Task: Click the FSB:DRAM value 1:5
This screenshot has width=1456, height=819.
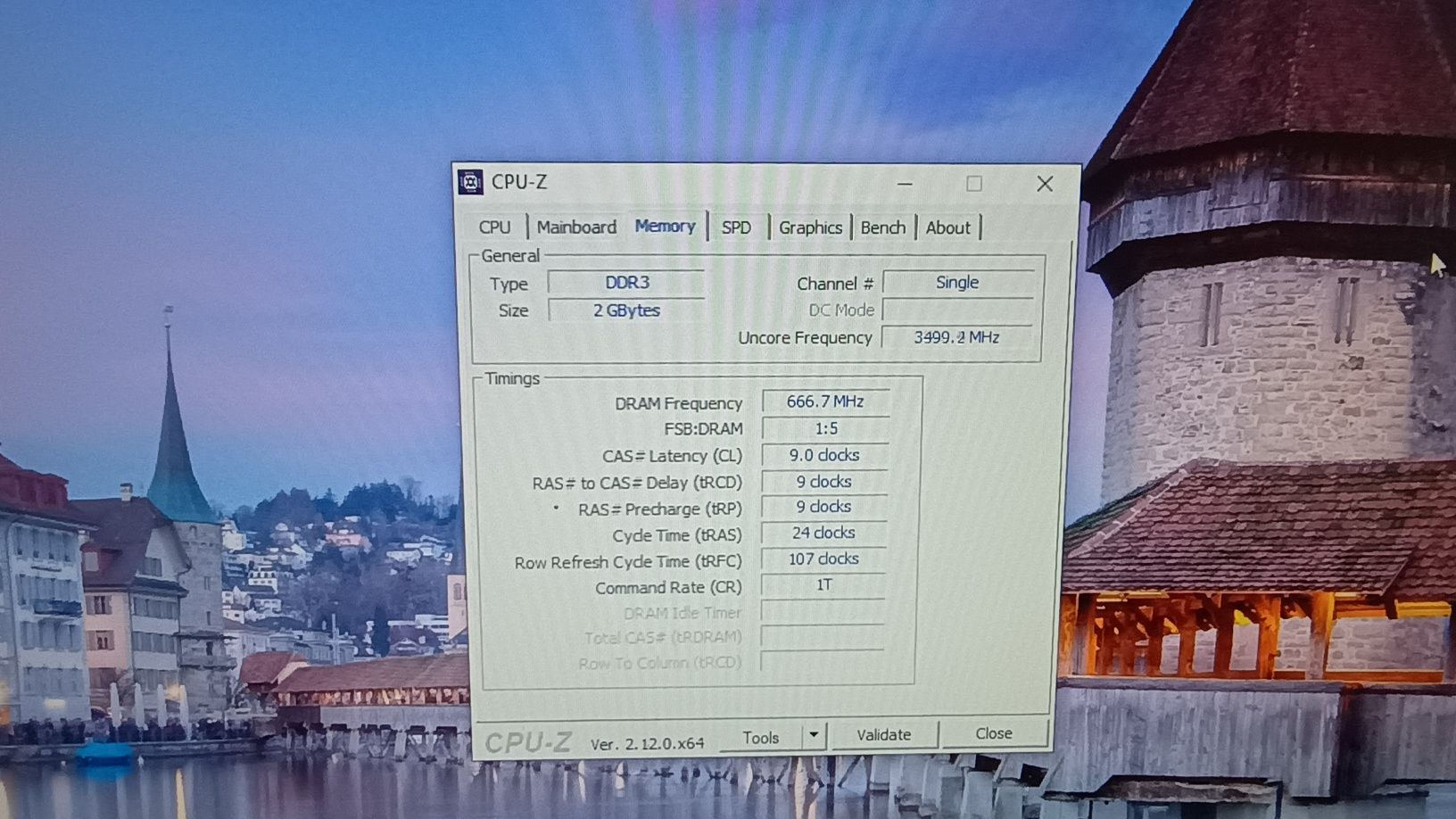Action: click(x=825, y=429)
